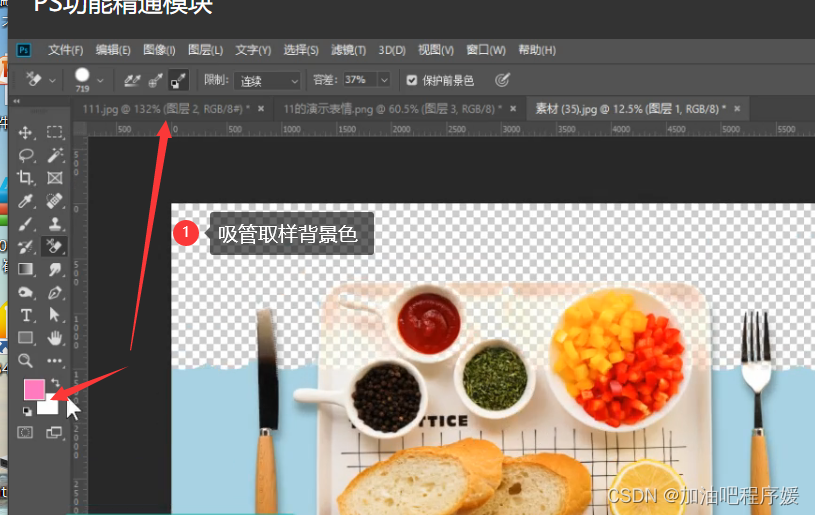Screen dimensions: 815x515
Task: Select the Spot Healing Brush tool
Action: (x=55, y=201)
